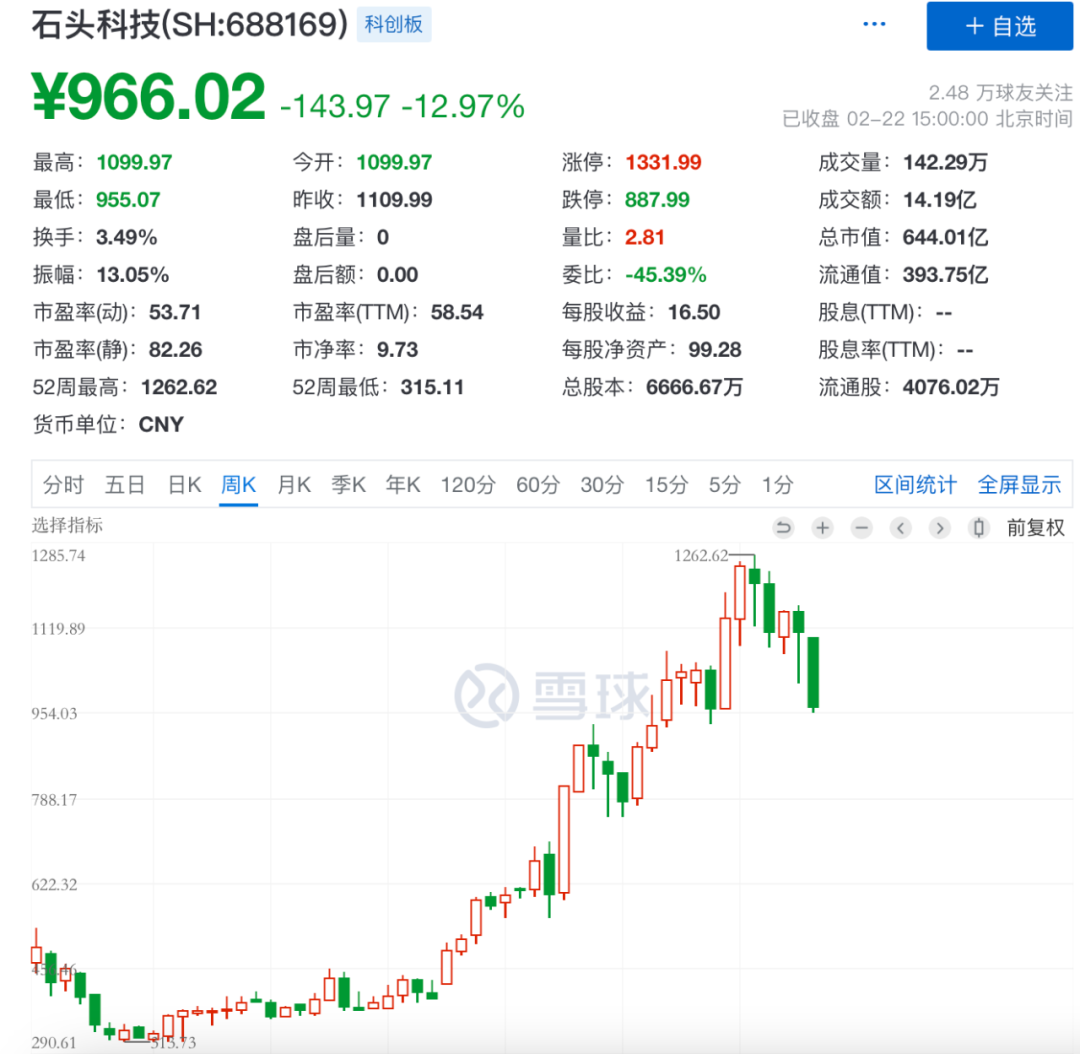This screenshot has width=1080, height=1054.
Task: Click the 流通股 value 4076.02万
Action: [x=951, y=387]
